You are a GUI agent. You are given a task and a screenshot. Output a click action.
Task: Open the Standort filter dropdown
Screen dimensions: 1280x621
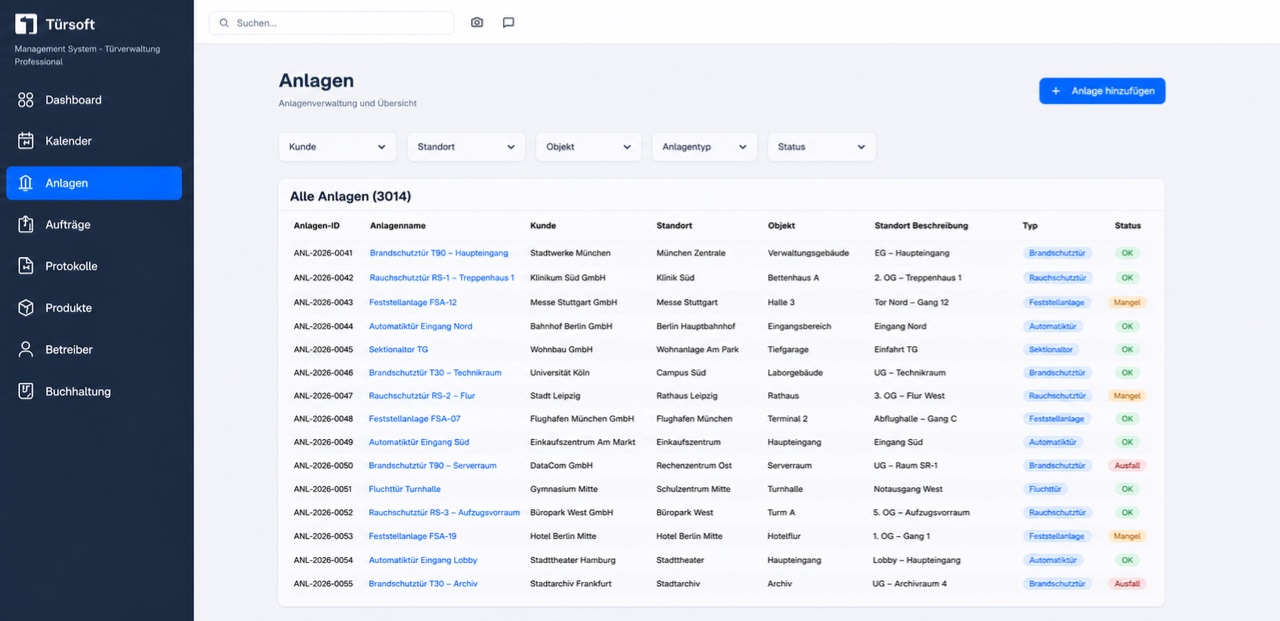(x=466, y=147)
